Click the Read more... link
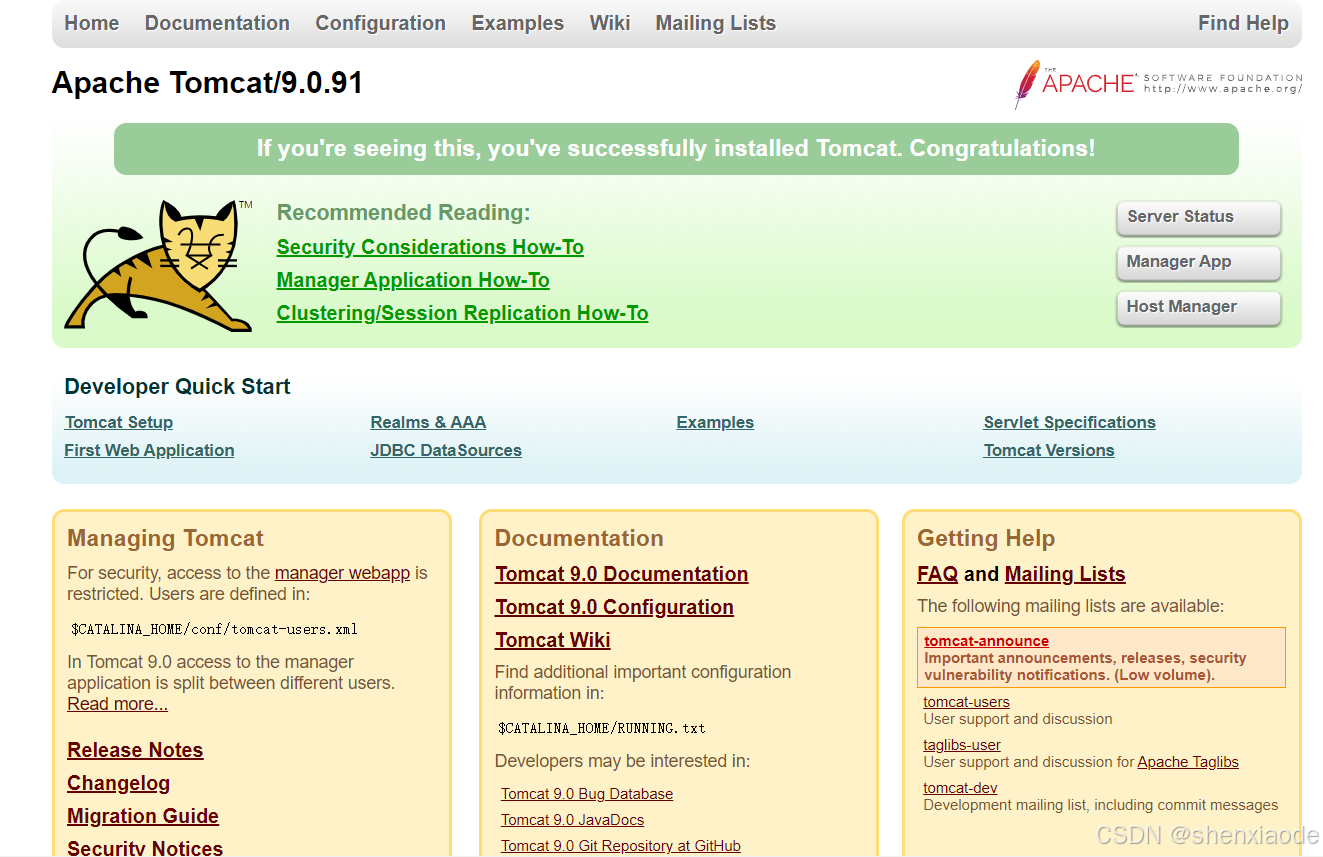1323x857 pixels. pos(117,704)
